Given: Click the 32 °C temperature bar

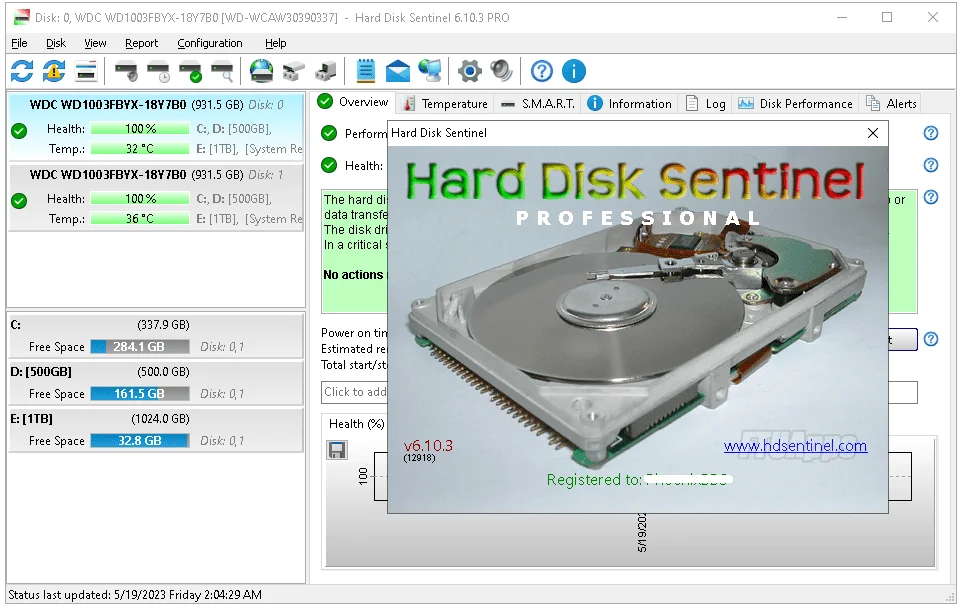Looking at the screenshot, I should pyautogui.click(x=140, y=148).
